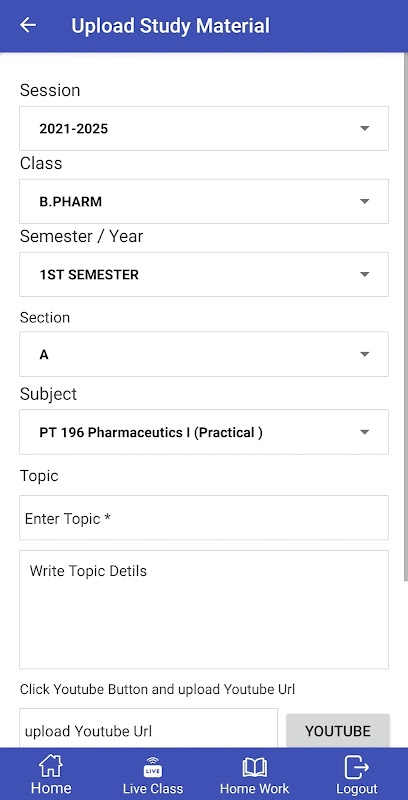Tap the back arrow icon
The width and height of the screenshot is (408, 800).
coord(28,25)
